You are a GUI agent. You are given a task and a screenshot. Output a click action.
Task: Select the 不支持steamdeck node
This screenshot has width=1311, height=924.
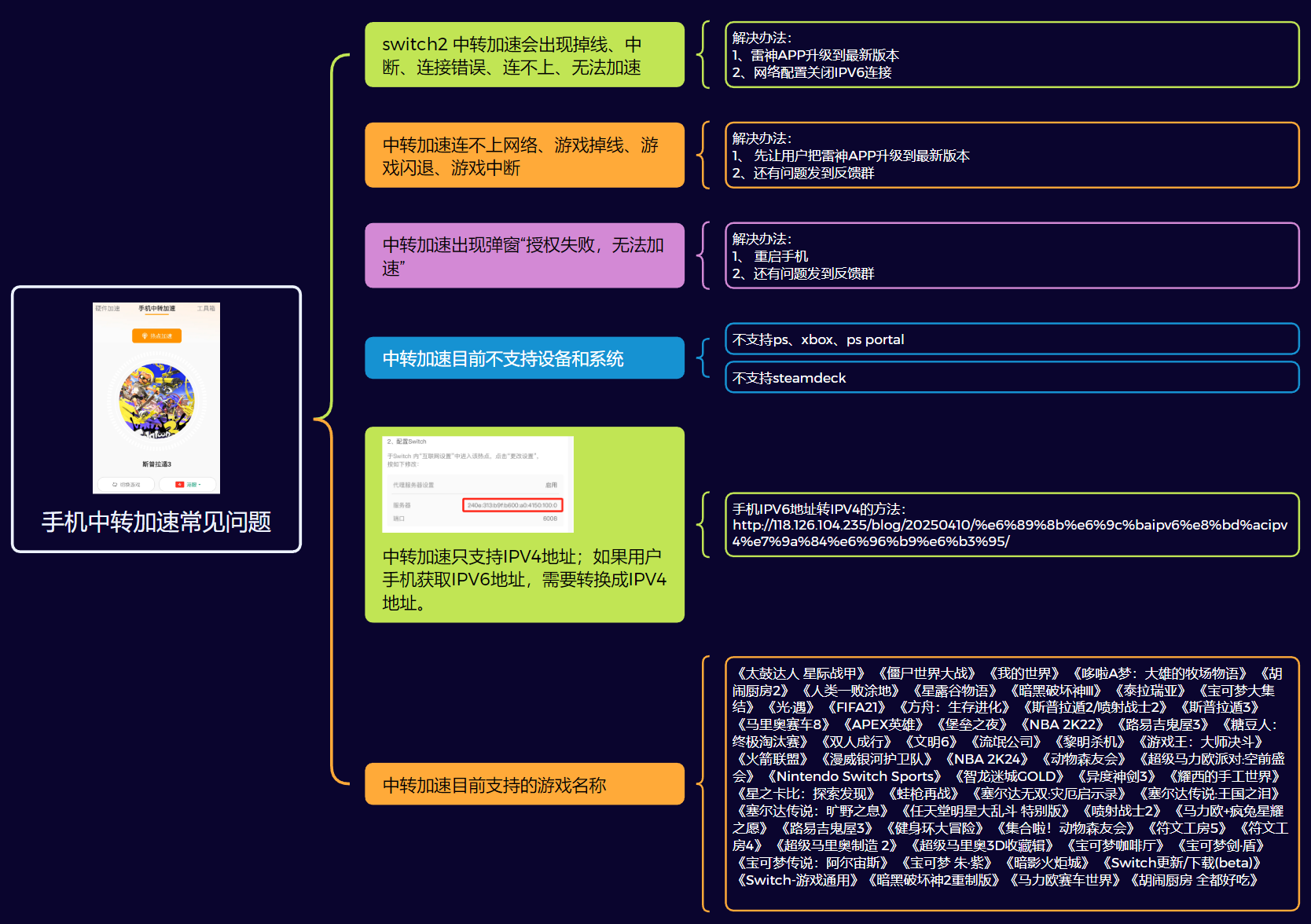pos(1012,377)
